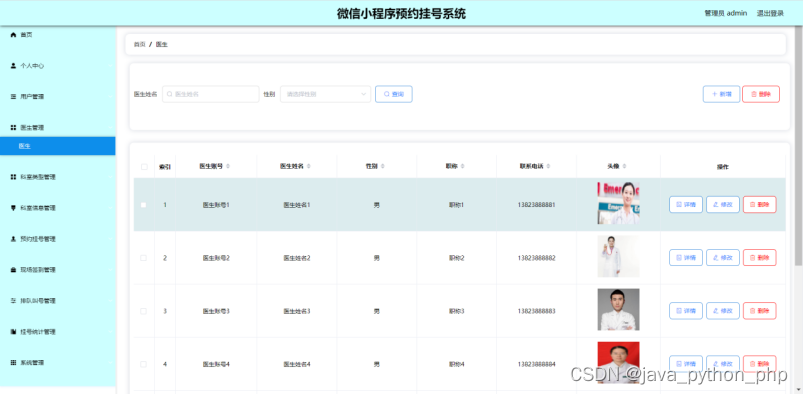
Task: Click the icon beside 科室信息管理
Action: point(13,208)
